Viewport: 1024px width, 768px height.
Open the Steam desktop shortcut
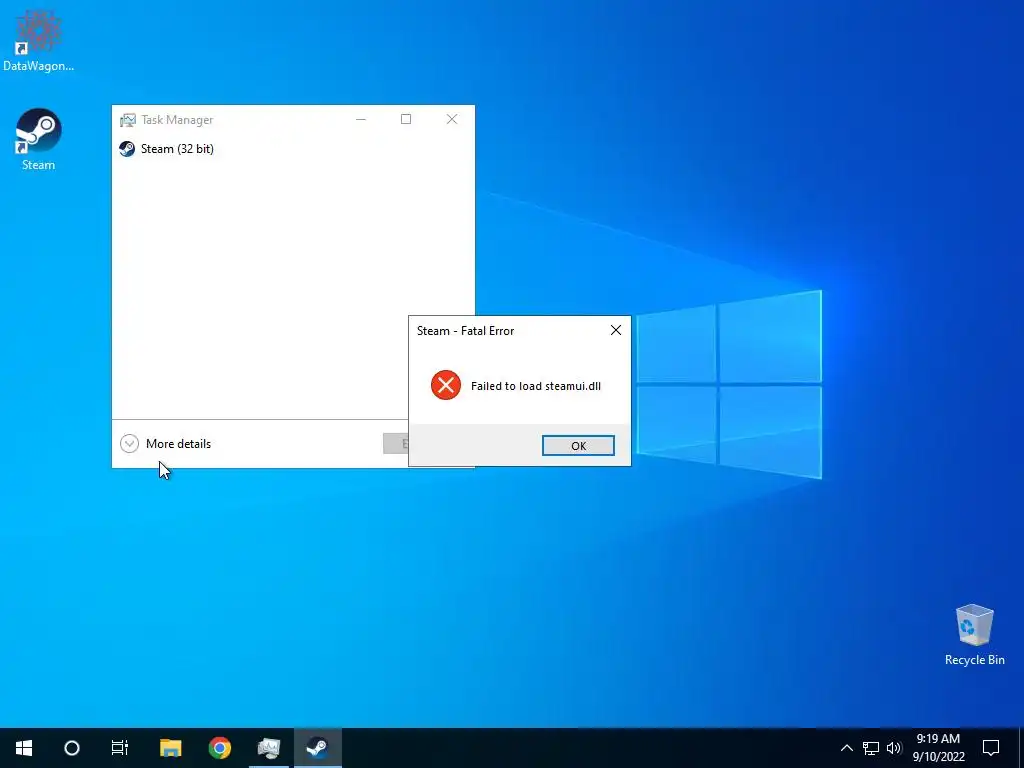tap(39, 139)
